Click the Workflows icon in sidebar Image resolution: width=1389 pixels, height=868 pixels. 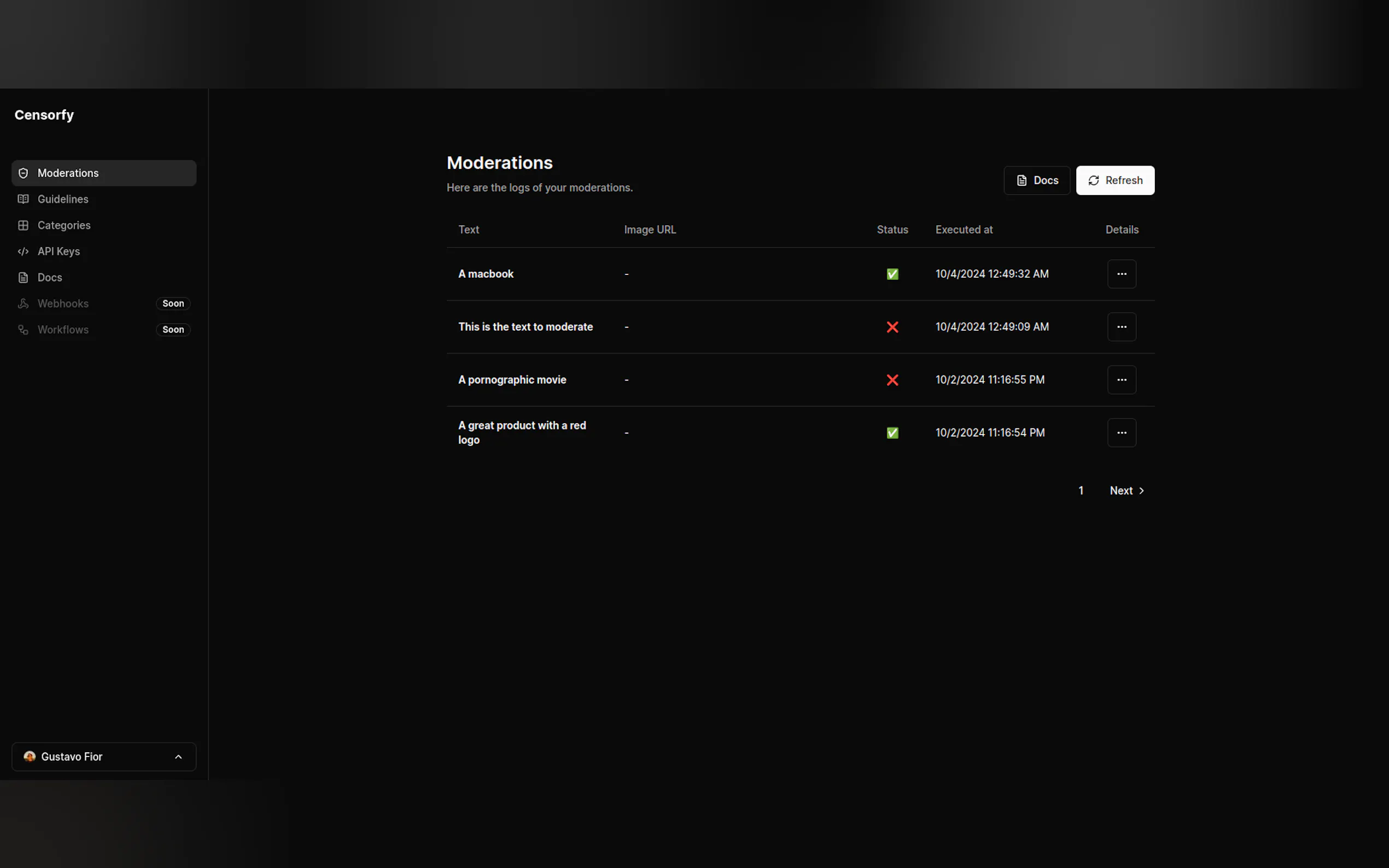tap(23, 330)
